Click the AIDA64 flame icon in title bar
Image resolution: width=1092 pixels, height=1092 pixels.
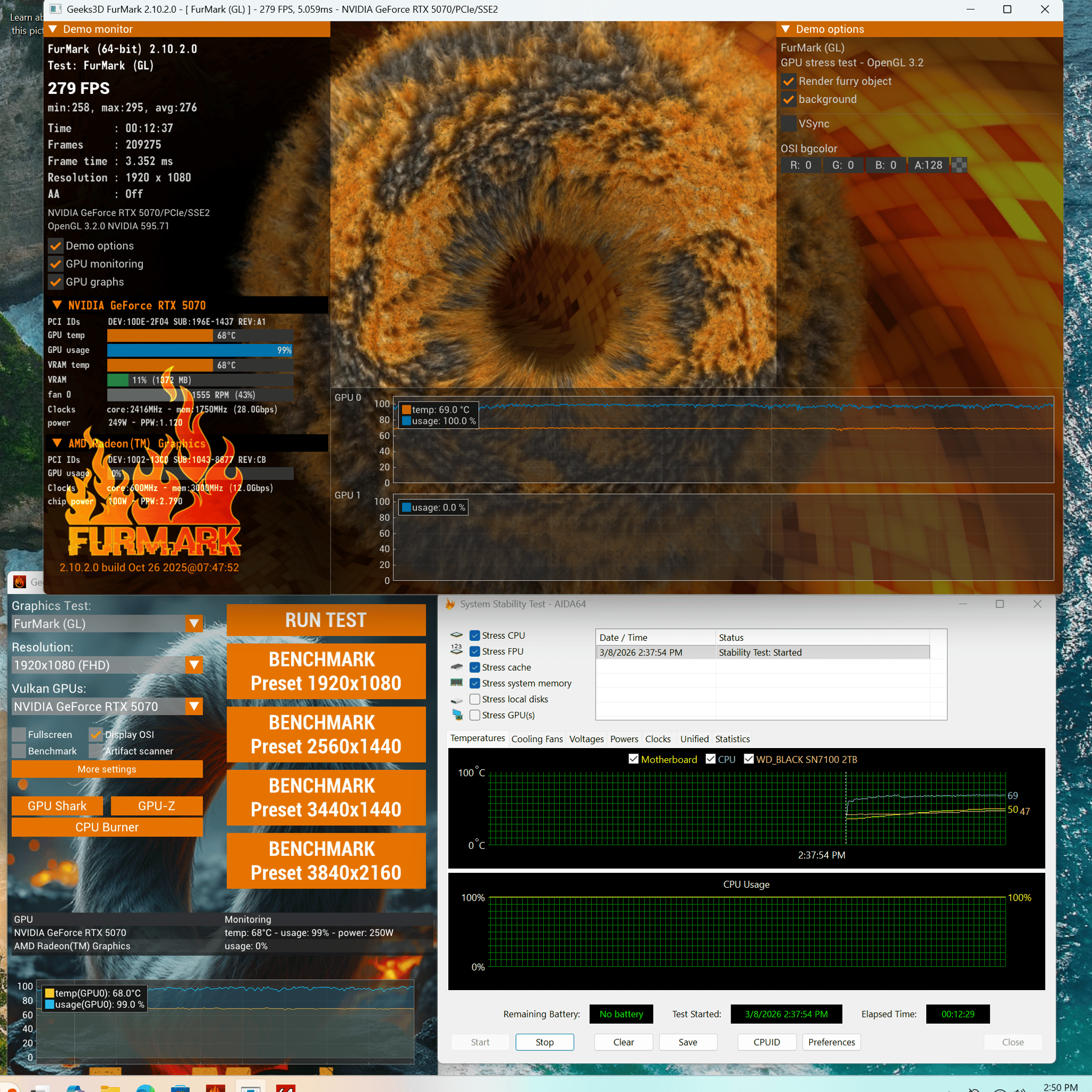(450, 604)
